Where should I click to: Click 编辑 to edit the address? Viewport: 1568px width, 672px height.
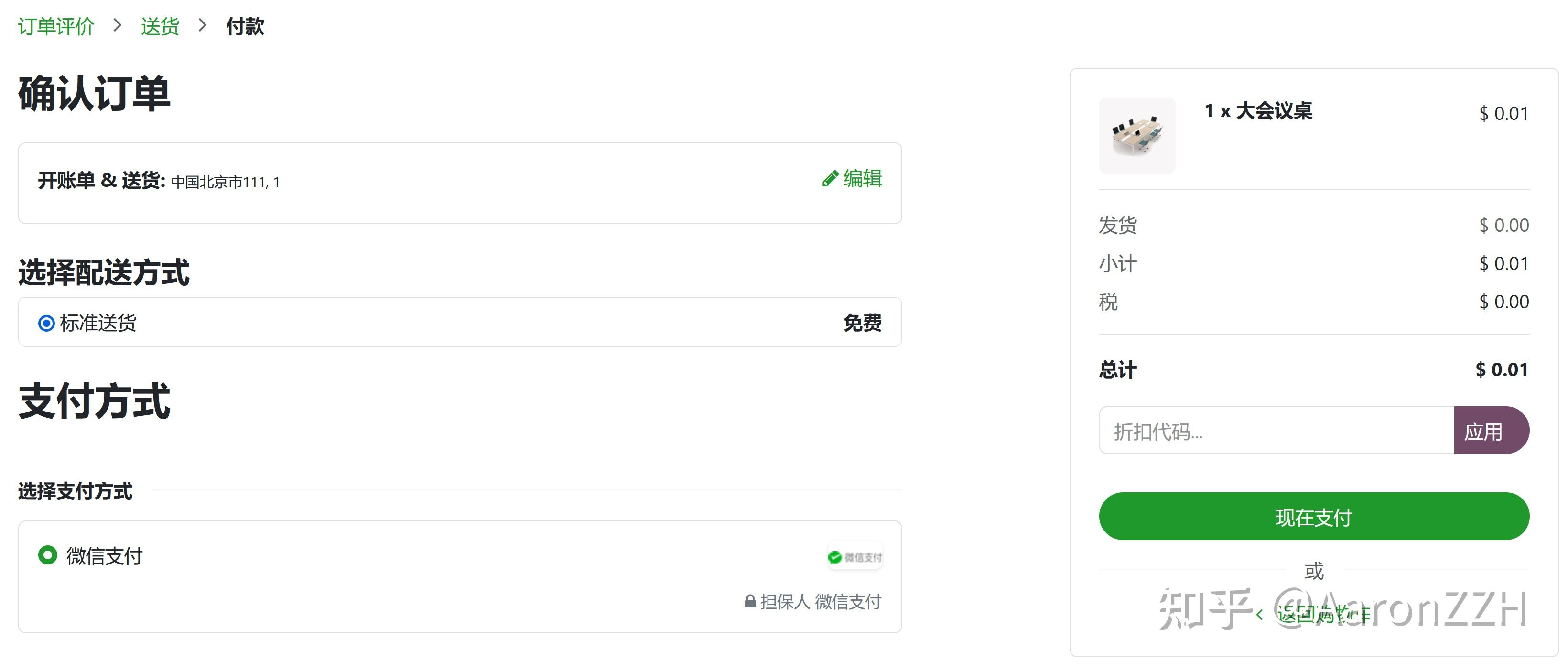click(862, 179)
